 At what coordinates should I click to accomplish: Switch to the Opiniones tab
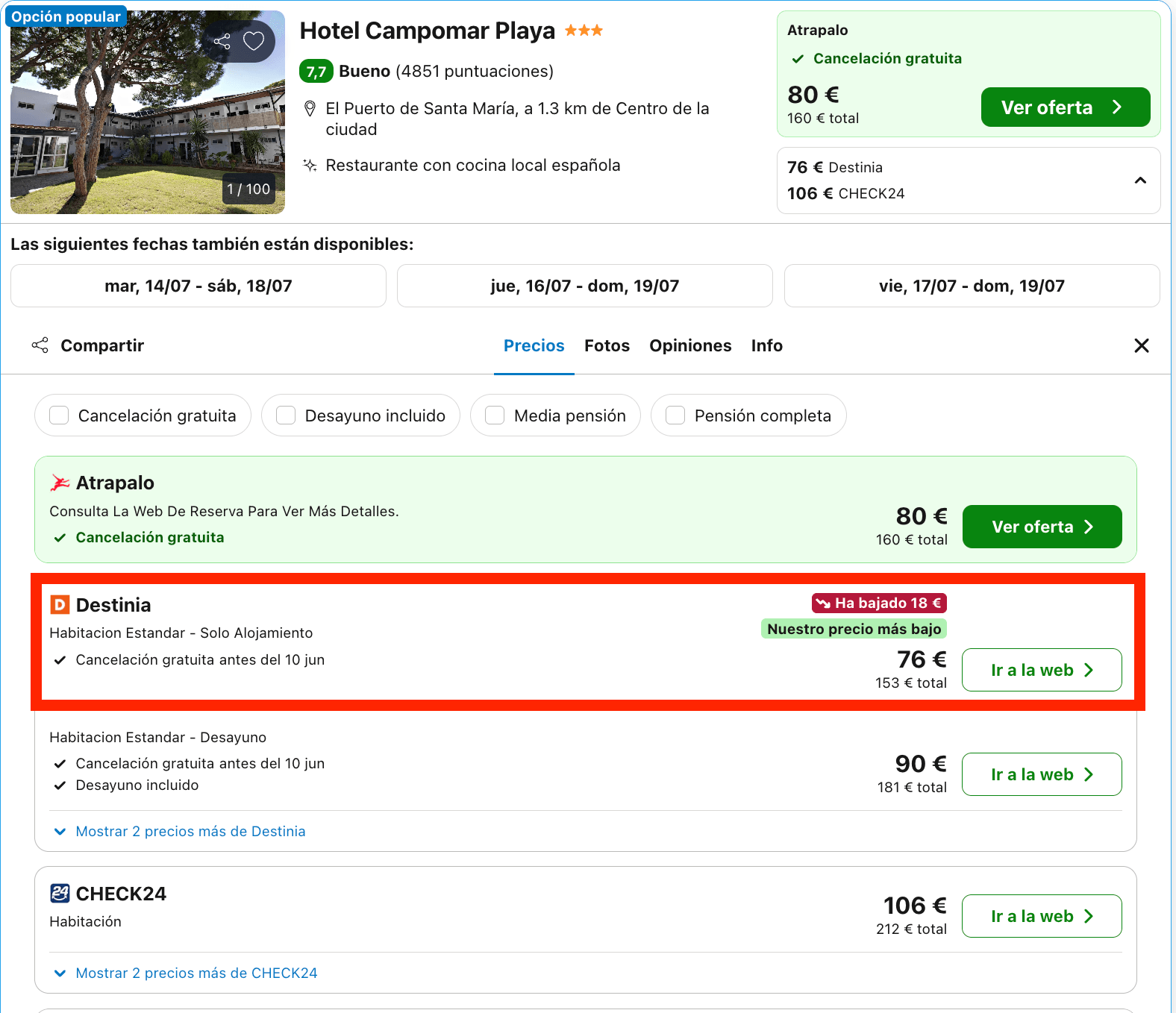(x=690, y=345)
